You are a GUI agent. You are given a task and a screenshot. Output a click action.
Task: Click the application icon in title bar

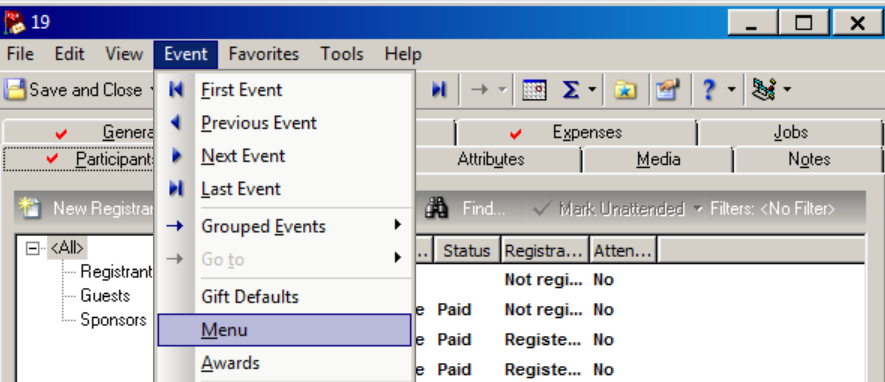(x=15, y=23)
